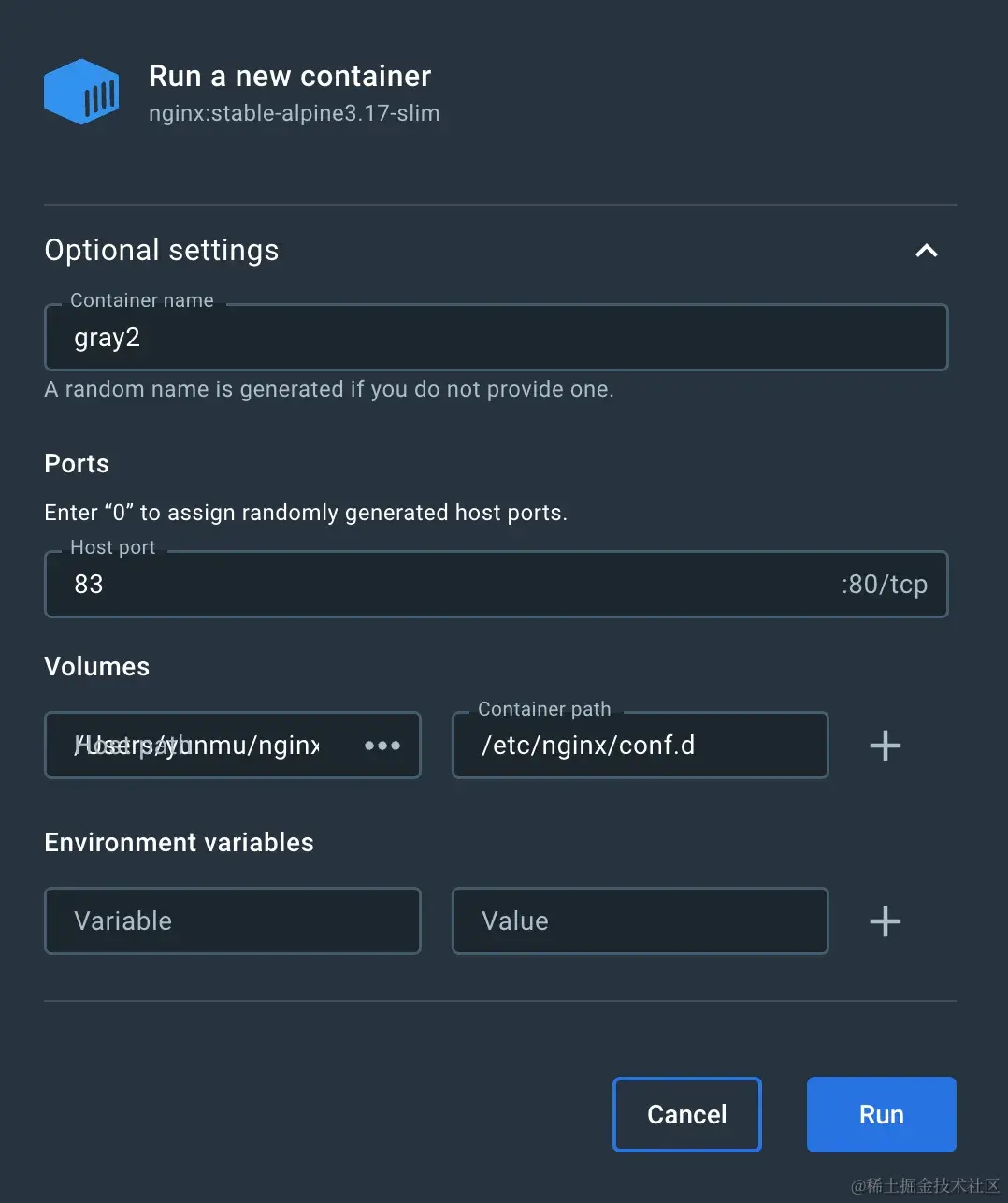Viewport: 1008px width, 1203px height.
Task: Click the :80/tcp container port label
Action: coord(884,585)
